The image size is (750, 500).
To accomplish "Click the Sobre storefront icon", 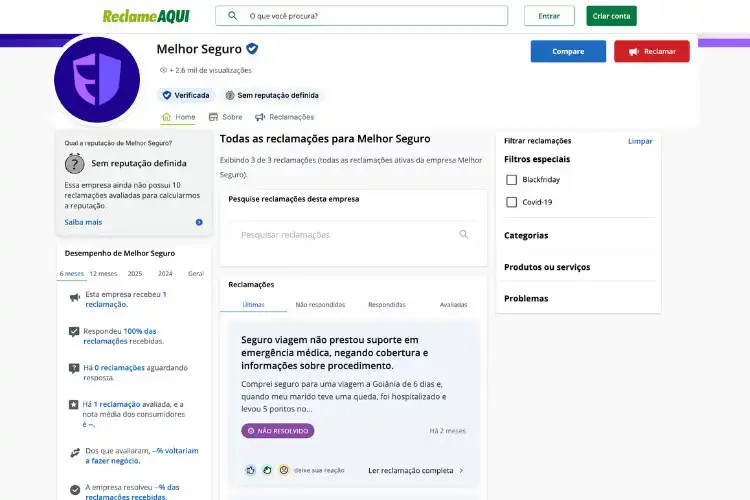I will (213, 117).
